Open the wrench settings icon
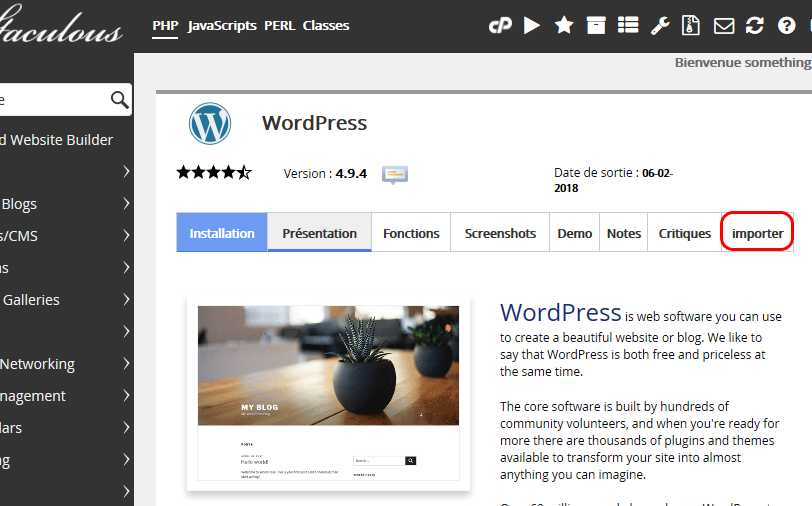The width and height of the screenshot is (812, 506). [x=660, y=25]
